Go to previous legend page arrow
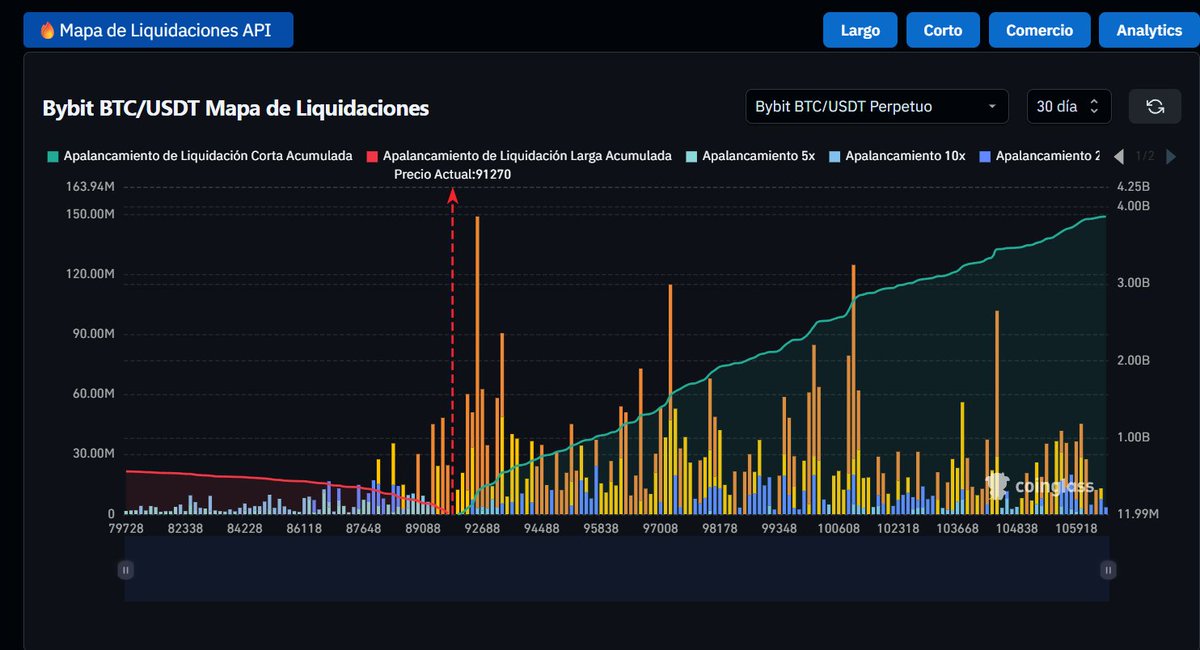 [x=1119, y=156]
